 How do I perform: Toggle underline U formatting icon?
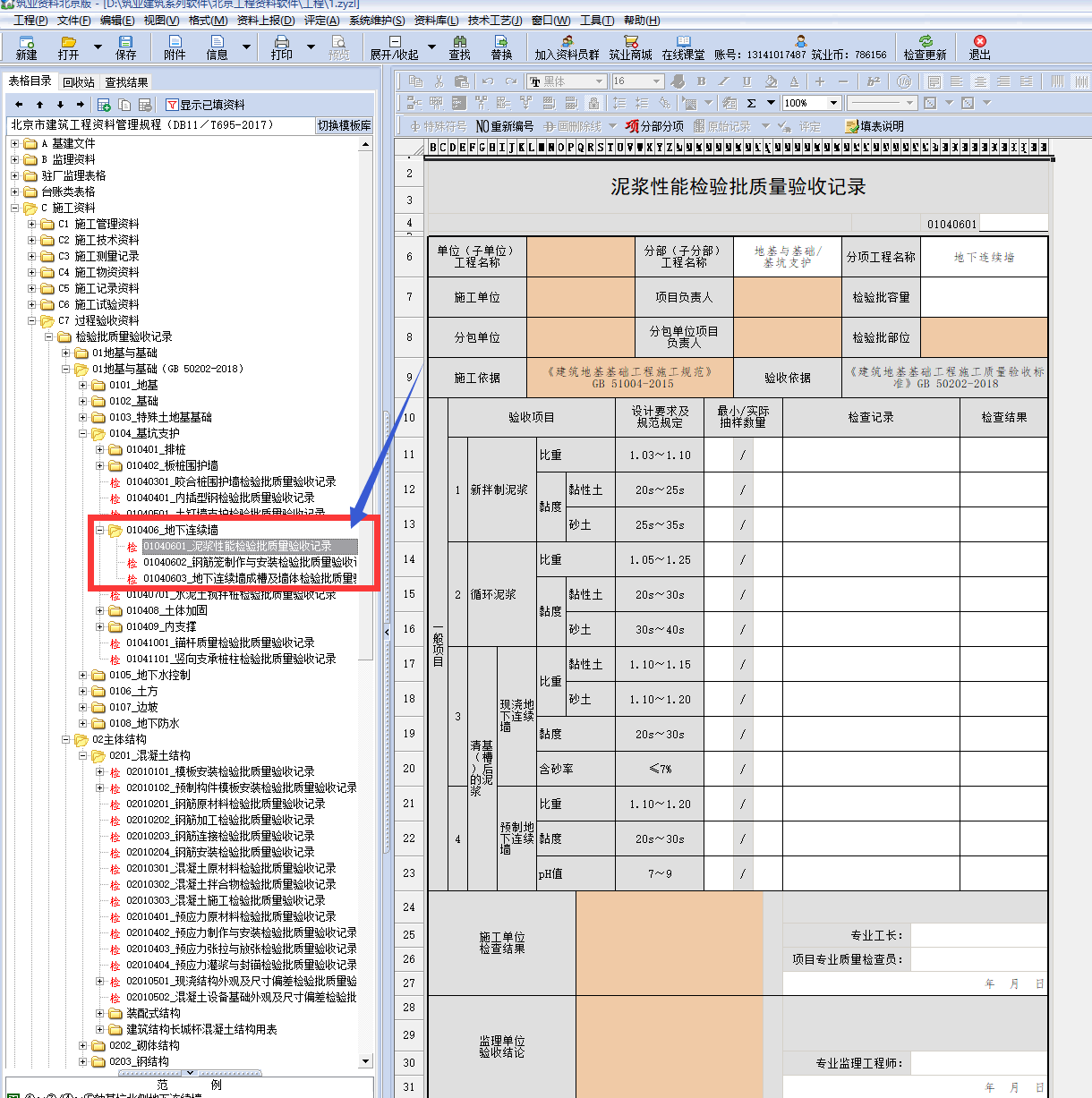tap(746, 81)
